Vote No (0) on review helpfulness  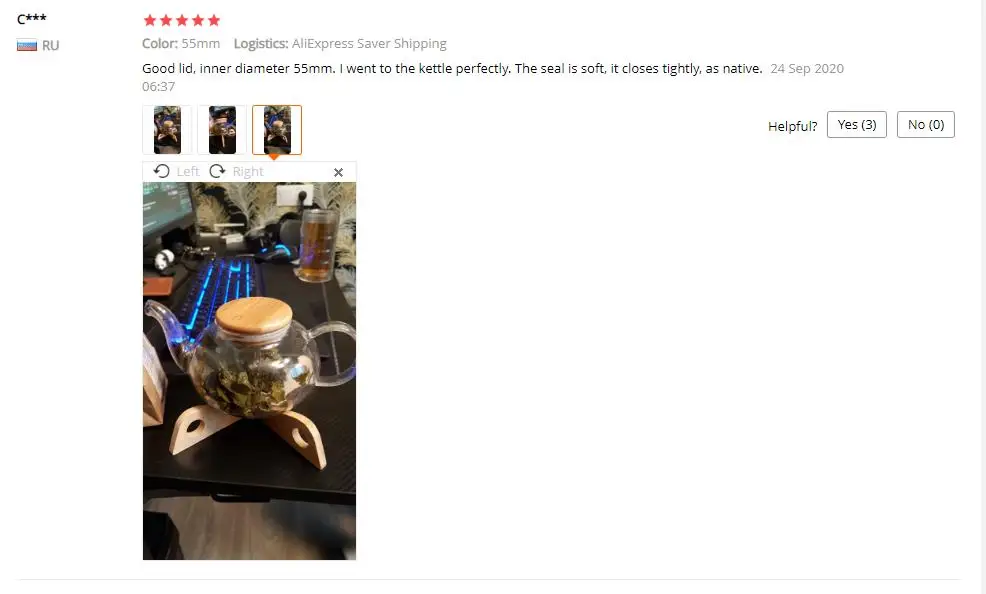tap(926, 124)
